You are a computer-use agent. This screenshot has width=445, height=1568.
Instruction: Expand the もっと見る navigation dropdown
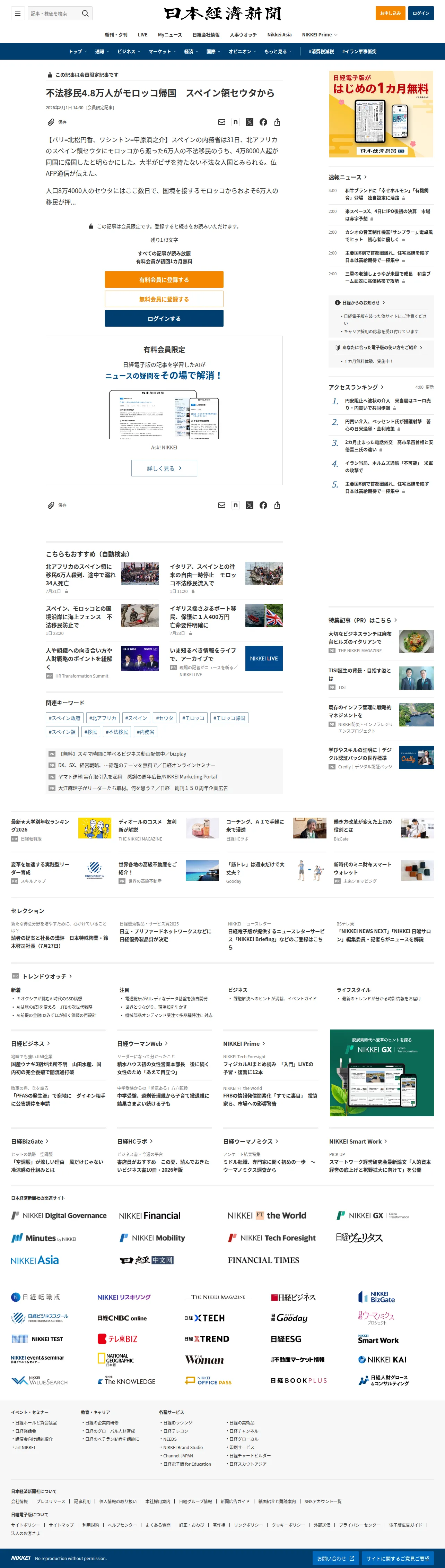click(278, 52)
